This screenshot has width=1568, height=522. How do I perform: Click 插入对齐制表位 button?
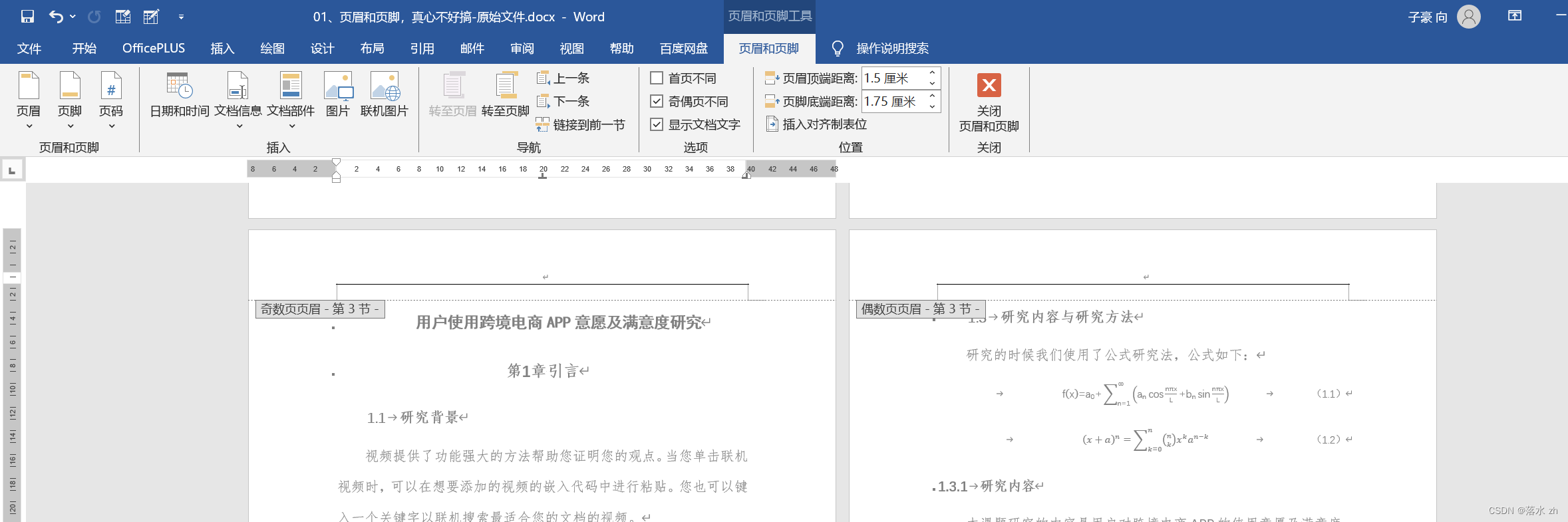tap(816, 124)
